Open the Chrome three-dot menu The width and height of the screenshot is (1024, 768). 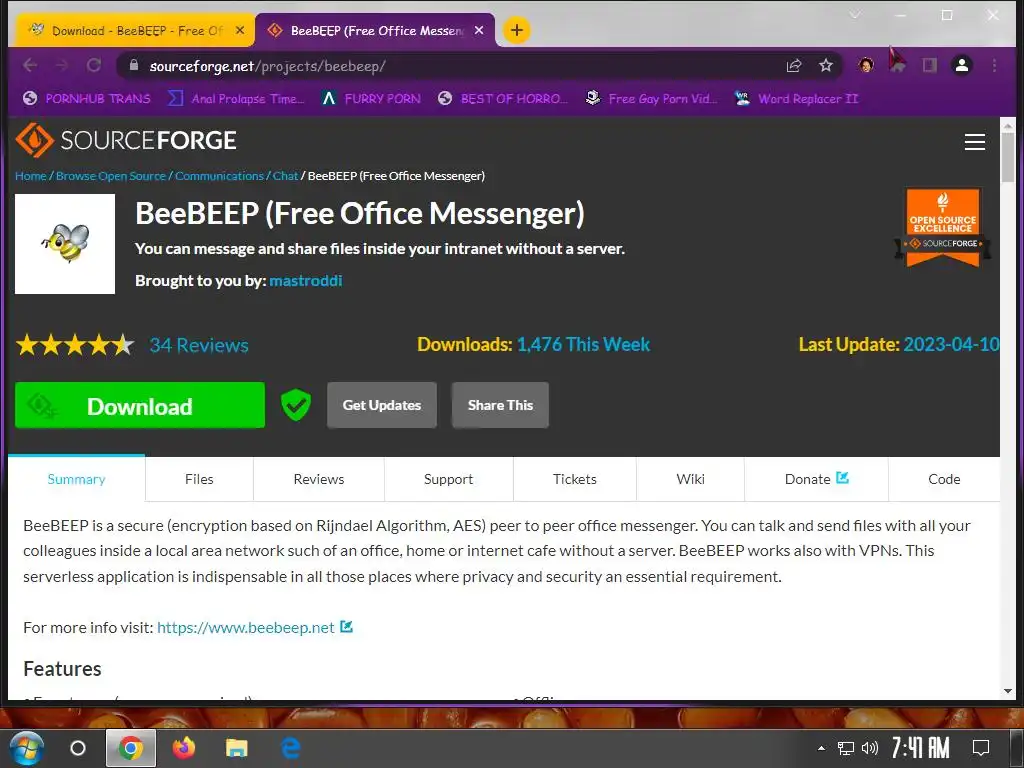click(x=994, y=65)
